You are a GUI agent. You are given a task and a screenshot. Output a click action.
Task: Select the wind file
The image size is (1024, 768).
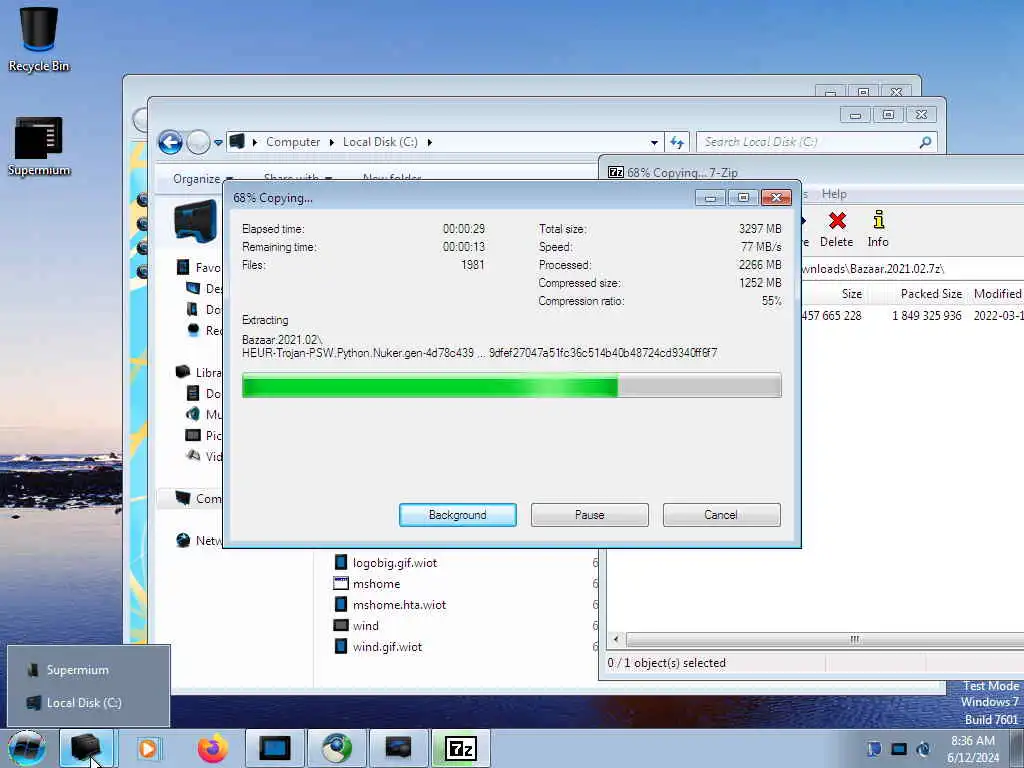tap(366, 626)
